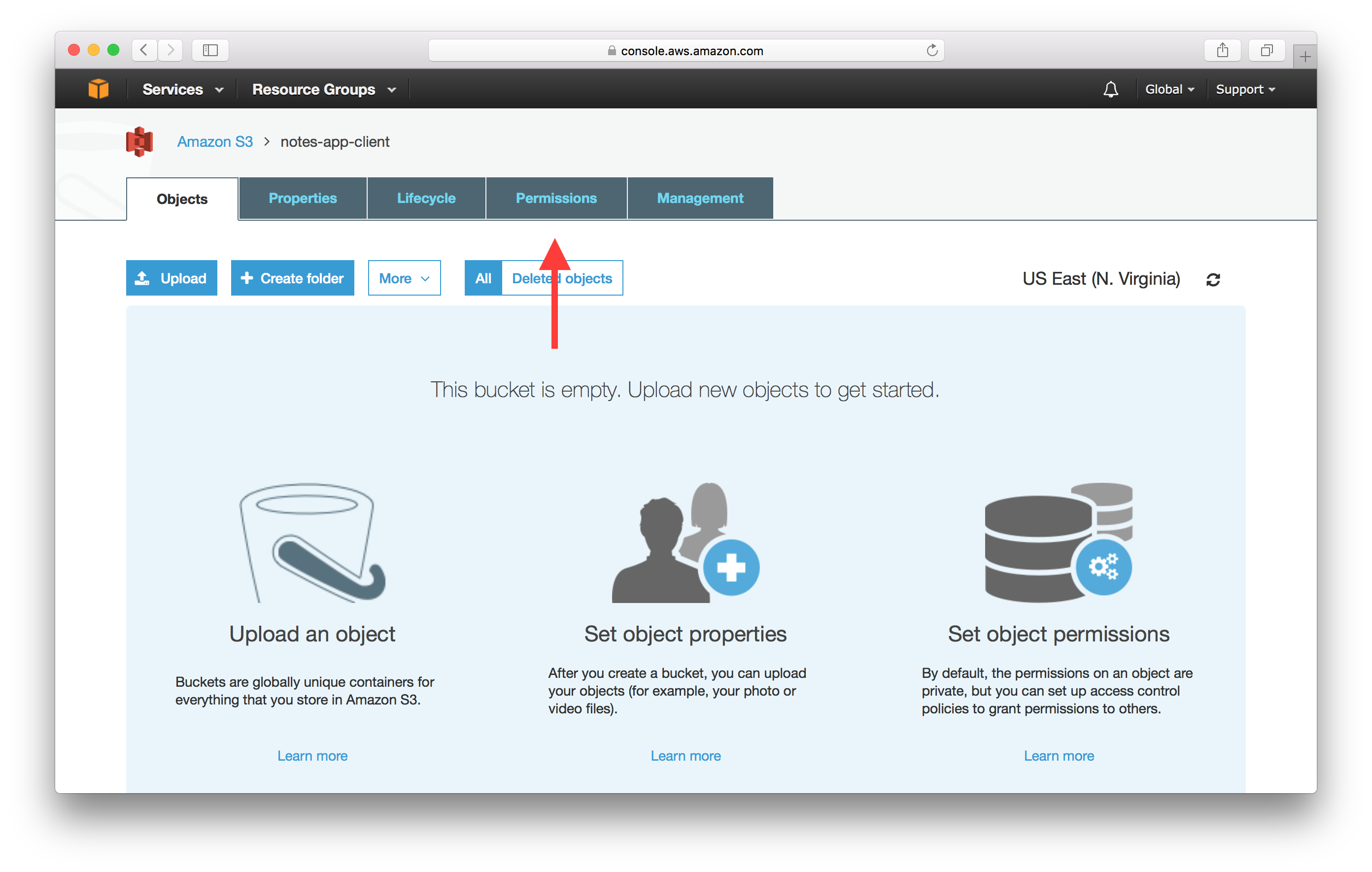Click the Lifecycle tab

(x=425, y=198)
